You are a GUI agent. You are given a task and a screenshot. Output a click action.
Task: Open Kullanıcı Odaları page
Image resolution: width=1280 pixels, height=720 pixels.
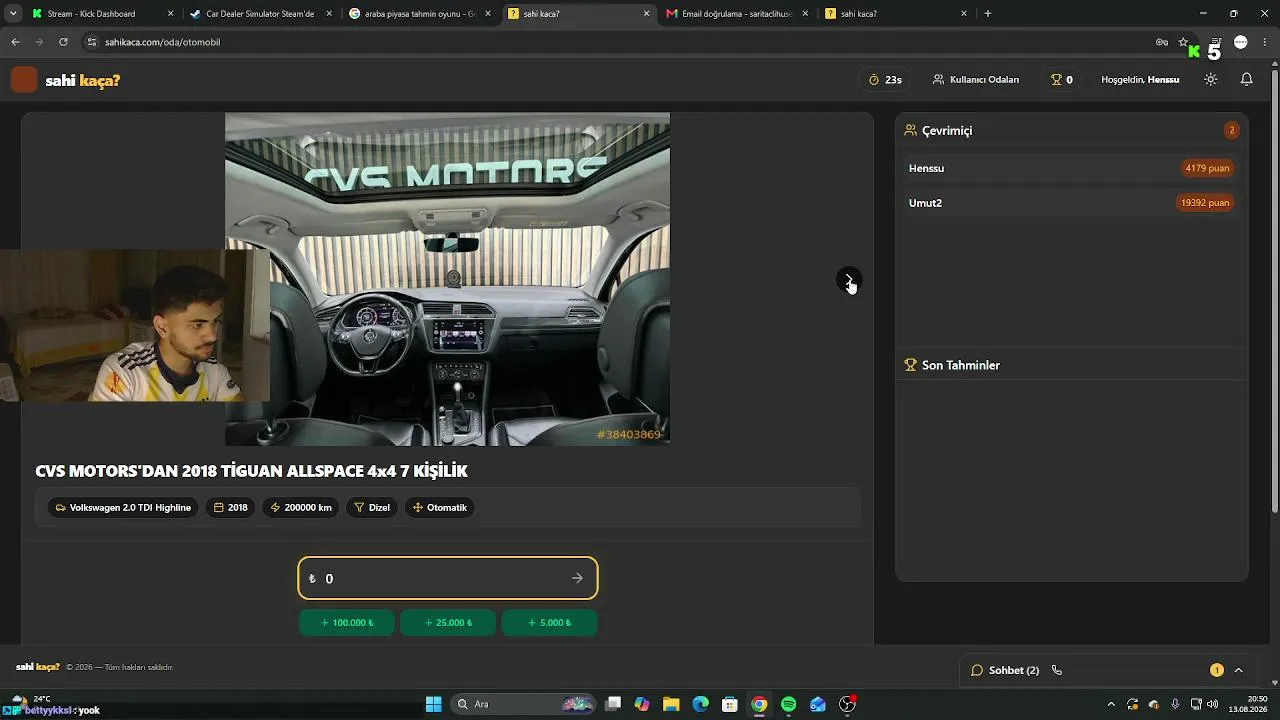coord(976,80)
